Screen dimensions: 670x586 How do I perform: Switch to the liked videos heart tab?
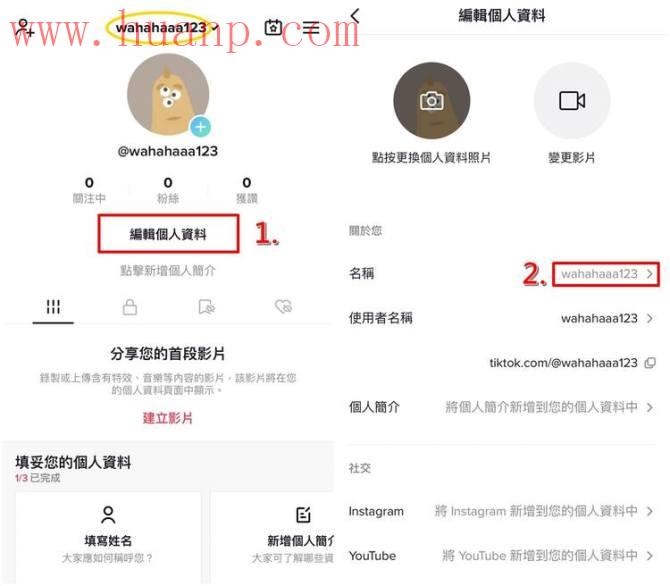283,306
